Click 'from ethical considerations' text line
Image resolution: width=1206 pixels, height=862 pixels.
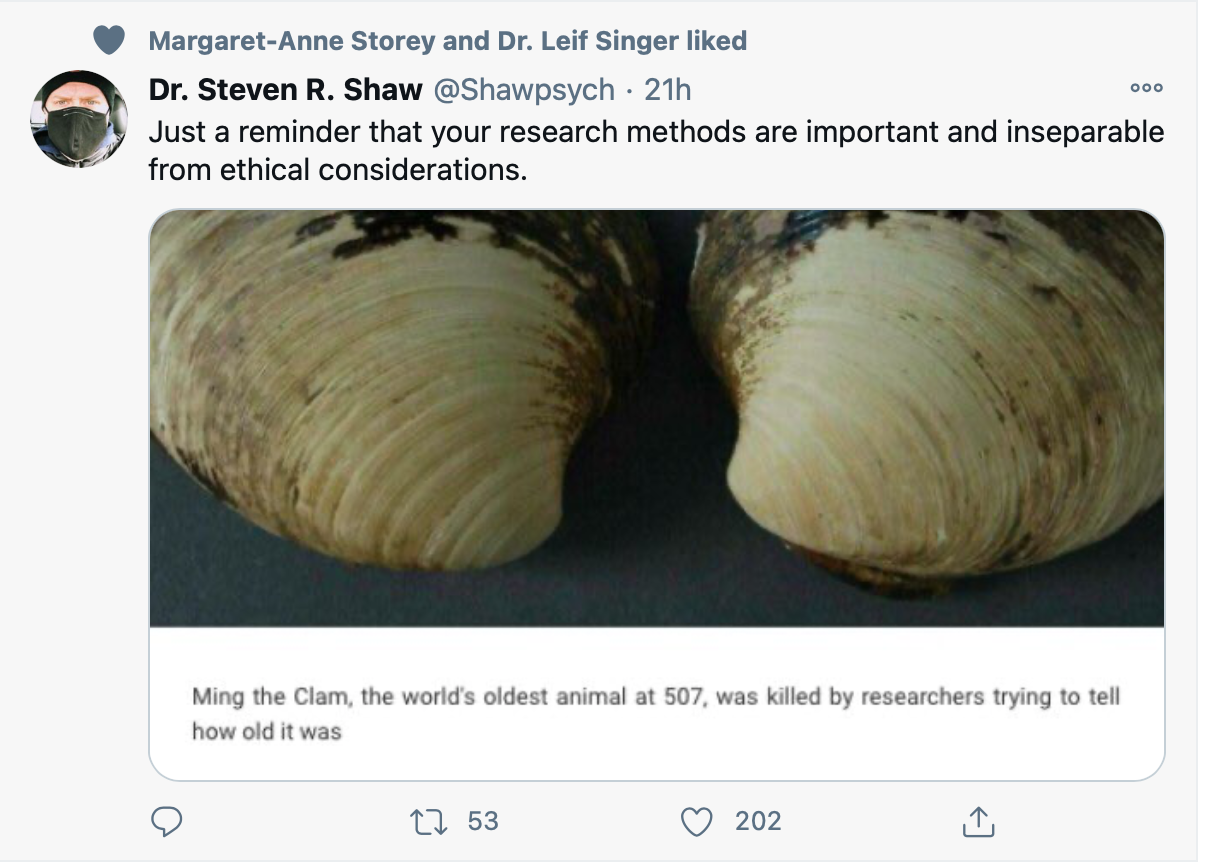click(x=337, y=170)
